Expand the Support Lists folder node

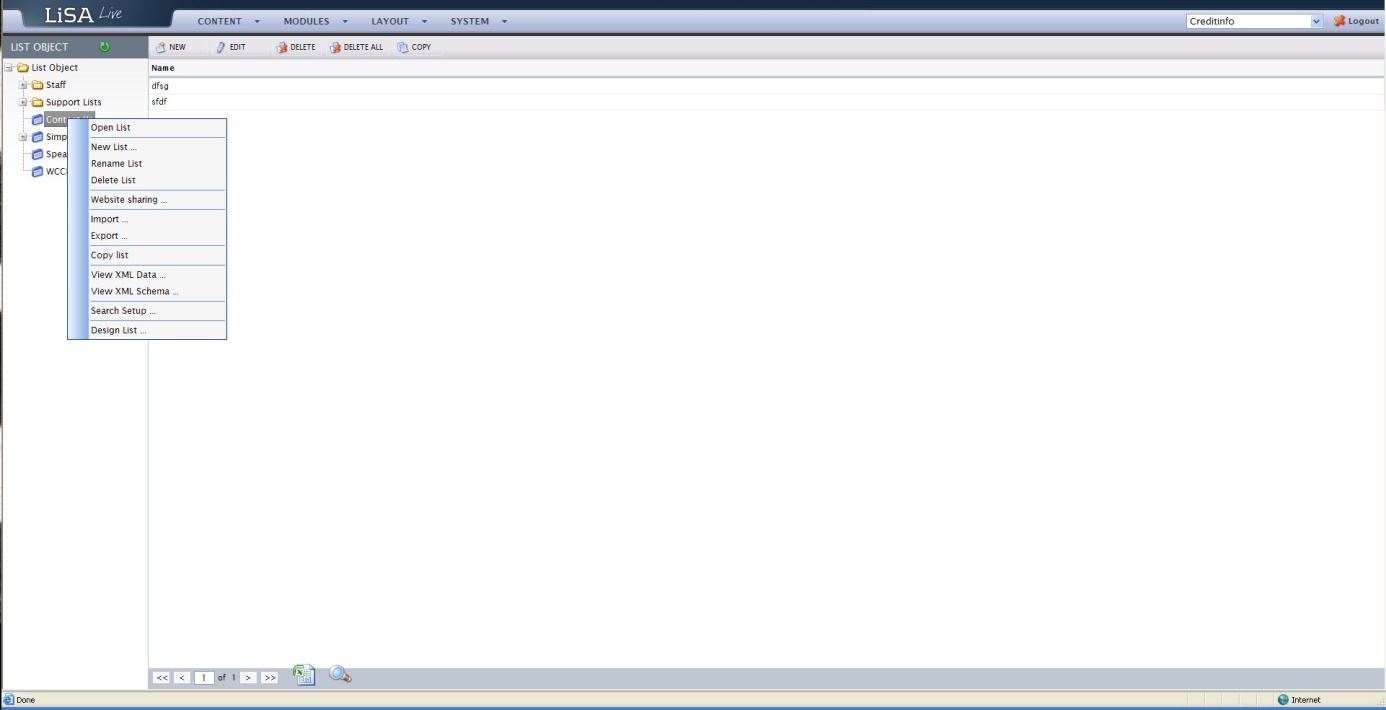click(x=22, y=102)
